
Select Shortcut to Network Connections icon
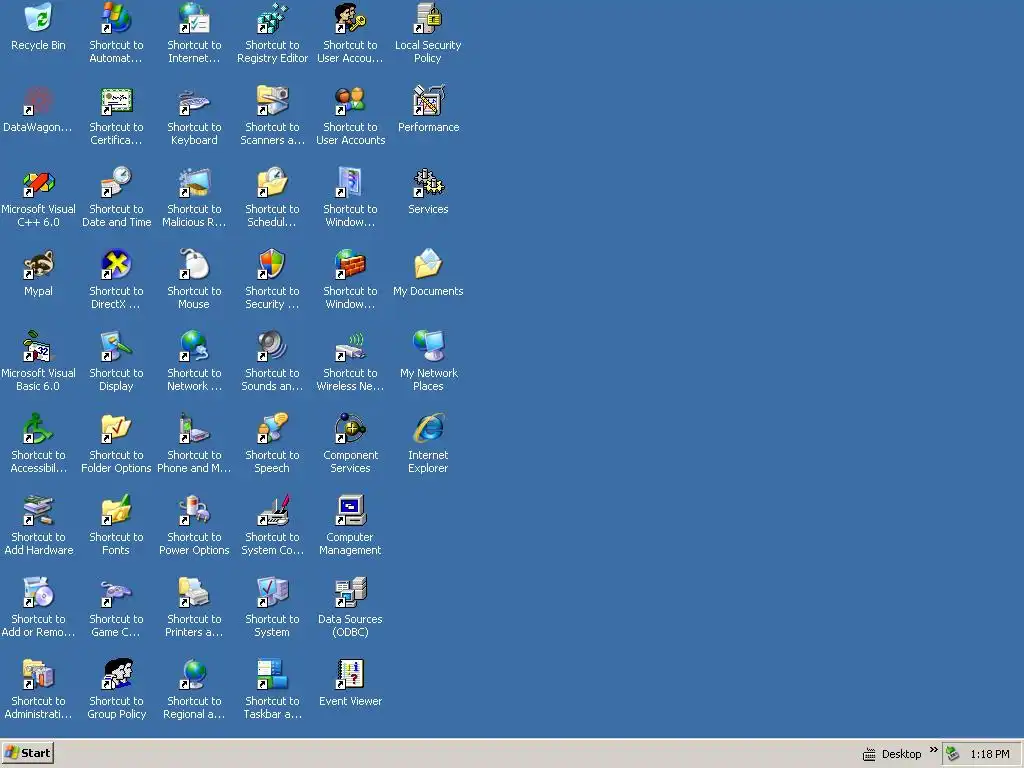coord(194,347)
